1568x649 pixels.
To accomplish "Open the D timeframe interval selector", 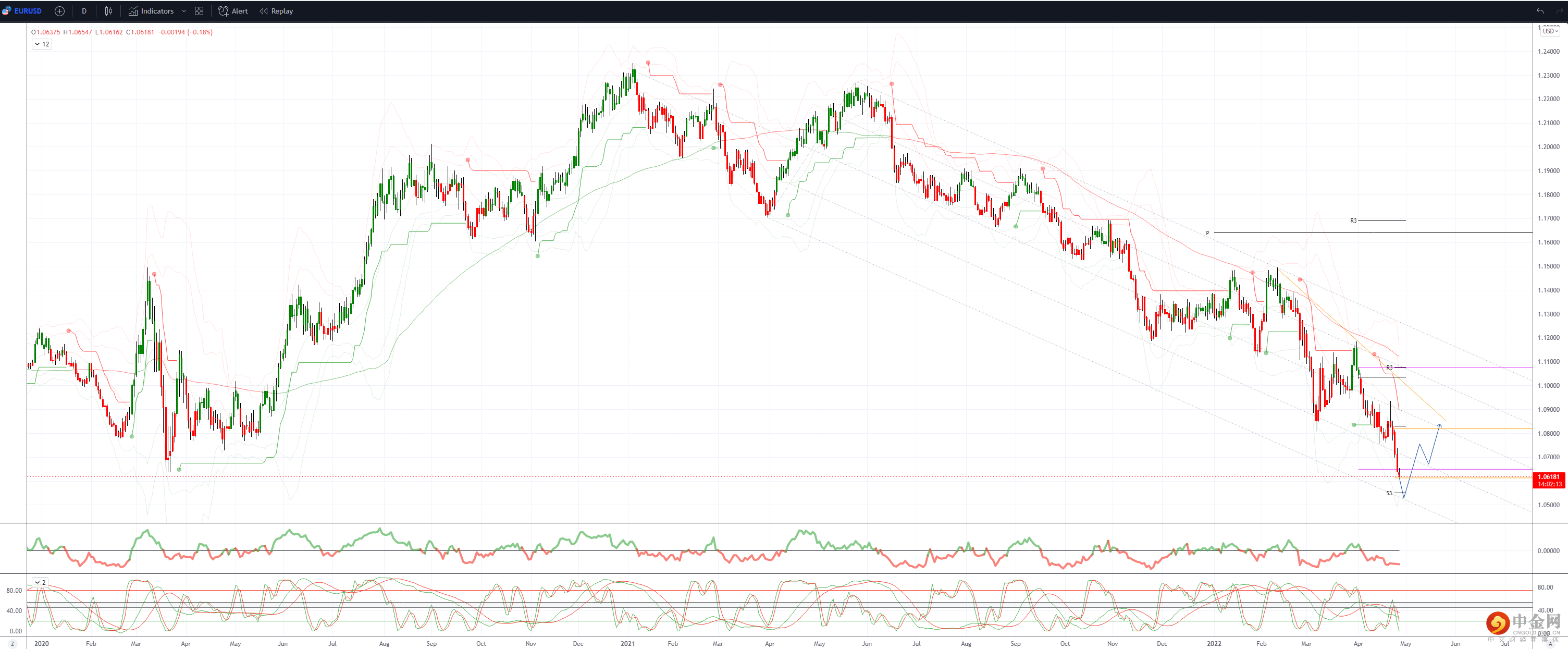I will pos(84,11).
